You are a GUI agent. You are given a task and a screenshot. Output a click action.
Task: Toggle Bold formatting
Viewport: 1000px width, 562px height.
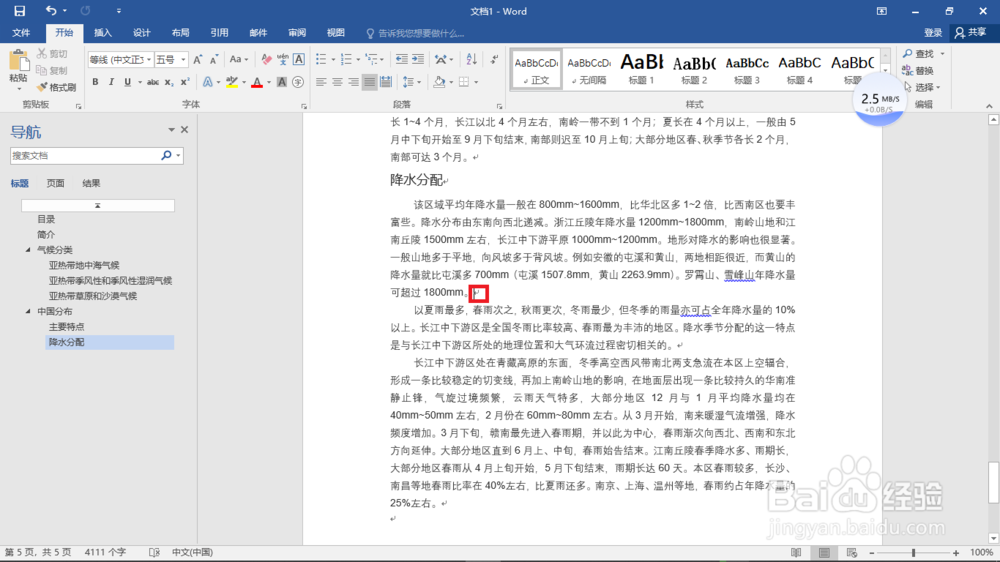[x=95, y=82]
